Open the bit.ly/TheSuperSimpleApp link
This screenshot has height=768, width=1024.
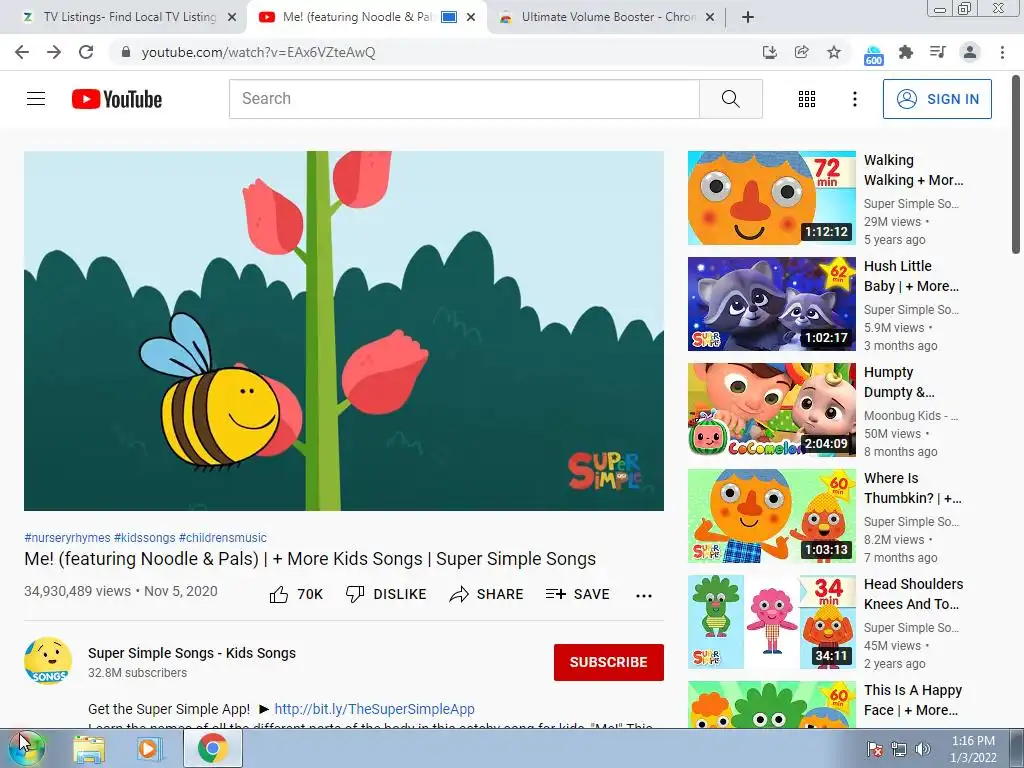(374, 709)
